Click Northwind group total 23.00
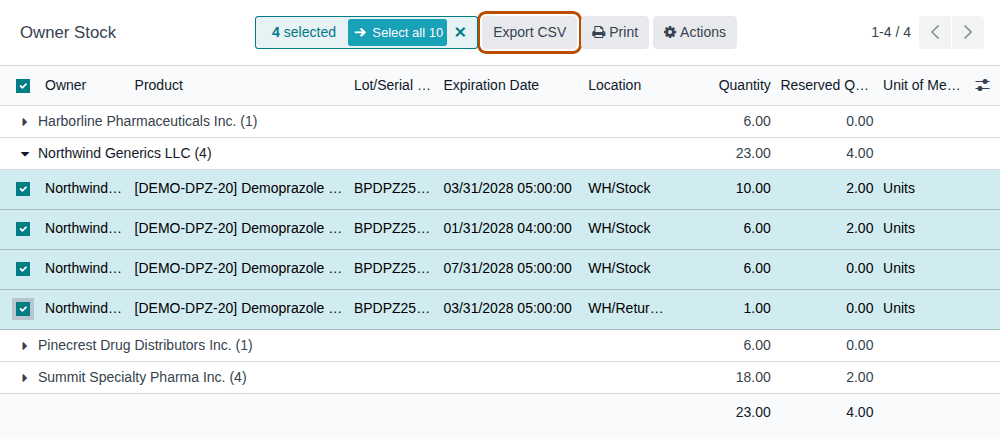Screen dimensions: 1000x439 [x=753, y=153]
